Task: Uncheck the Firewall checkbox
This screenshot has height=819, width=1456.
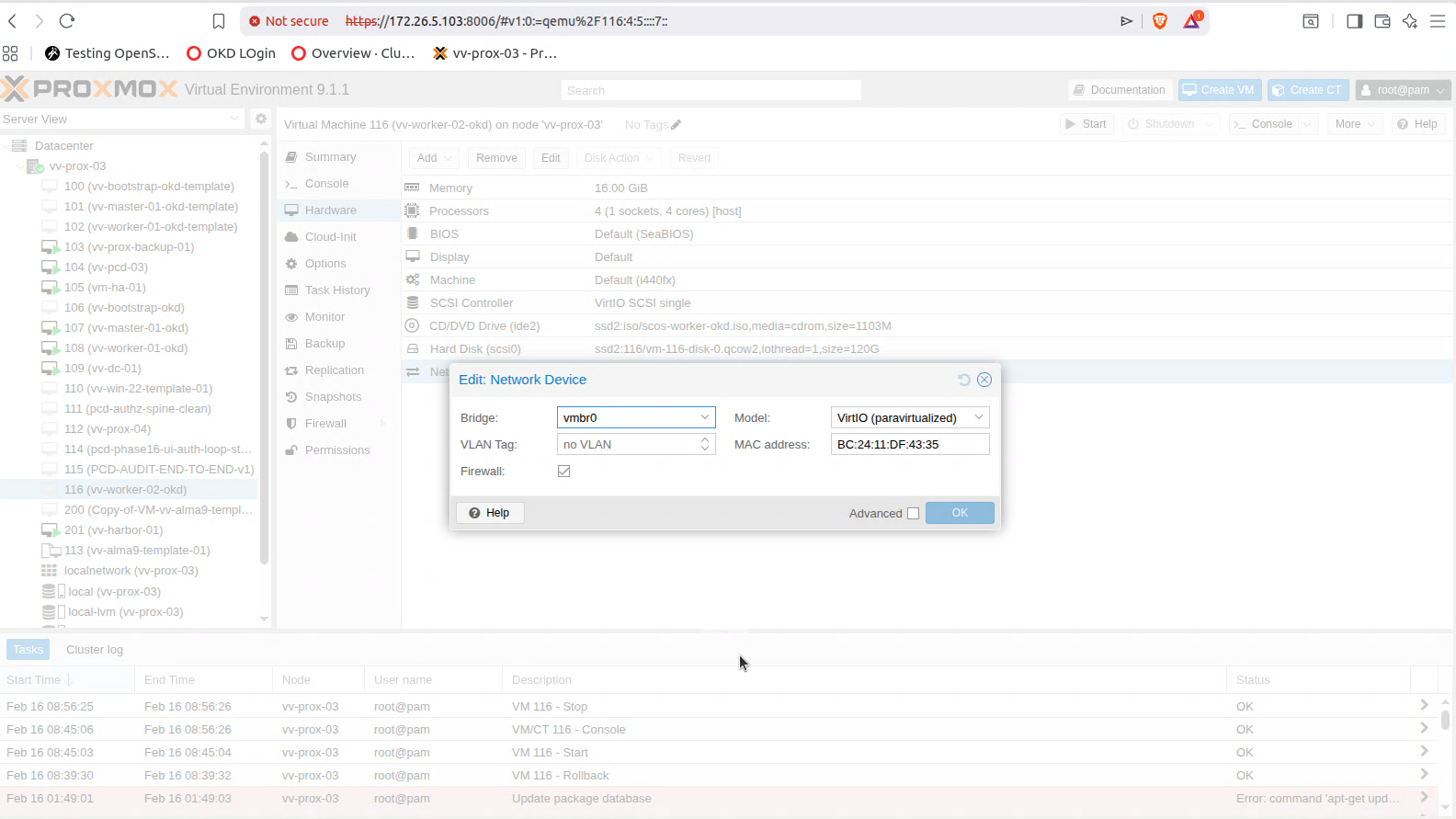Action: [x=563, y=471]
